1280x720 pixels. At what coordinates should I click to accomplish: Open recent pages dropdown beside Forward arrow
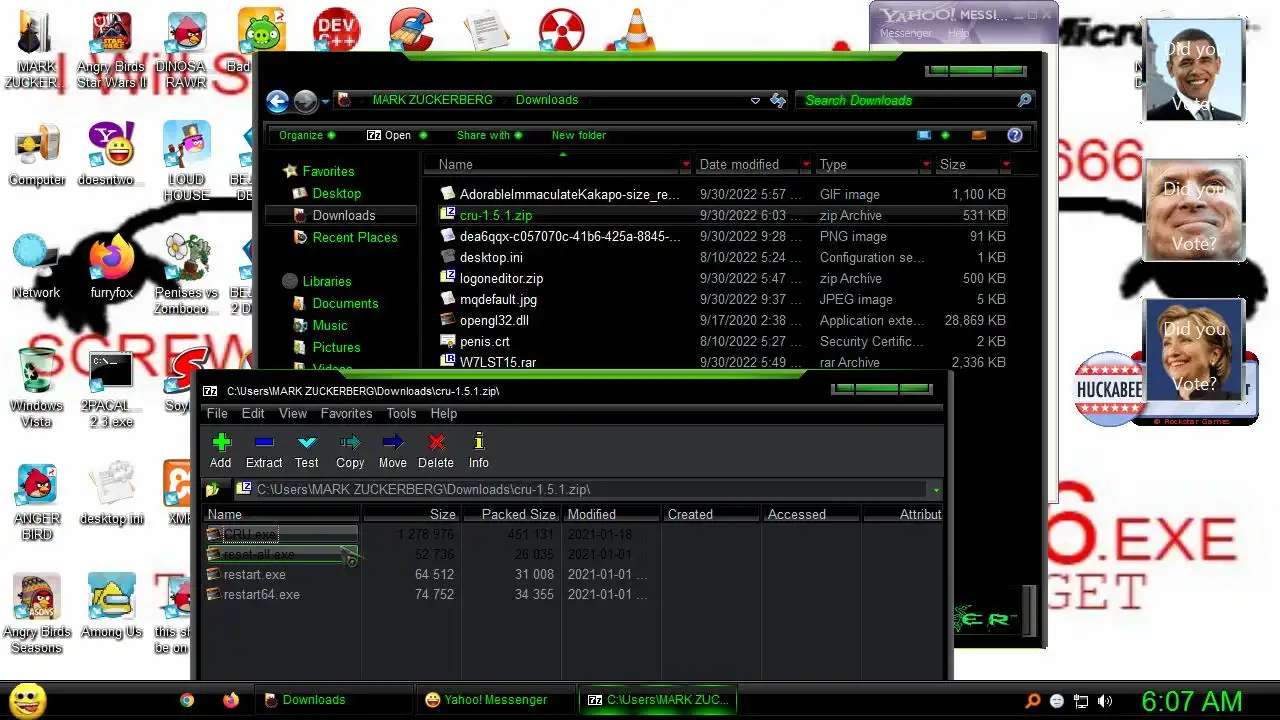pos(326,101)
